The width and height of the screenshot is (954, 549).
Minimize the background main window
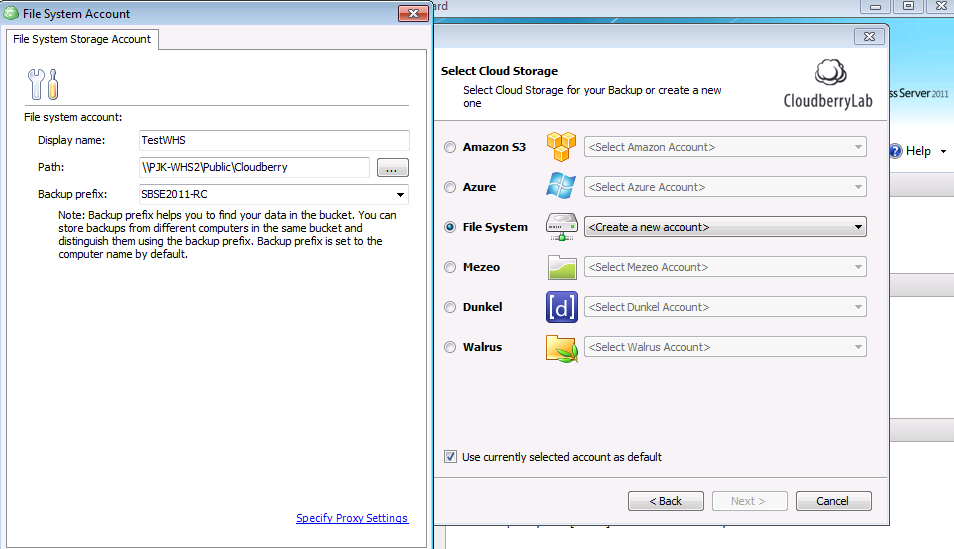876,7
